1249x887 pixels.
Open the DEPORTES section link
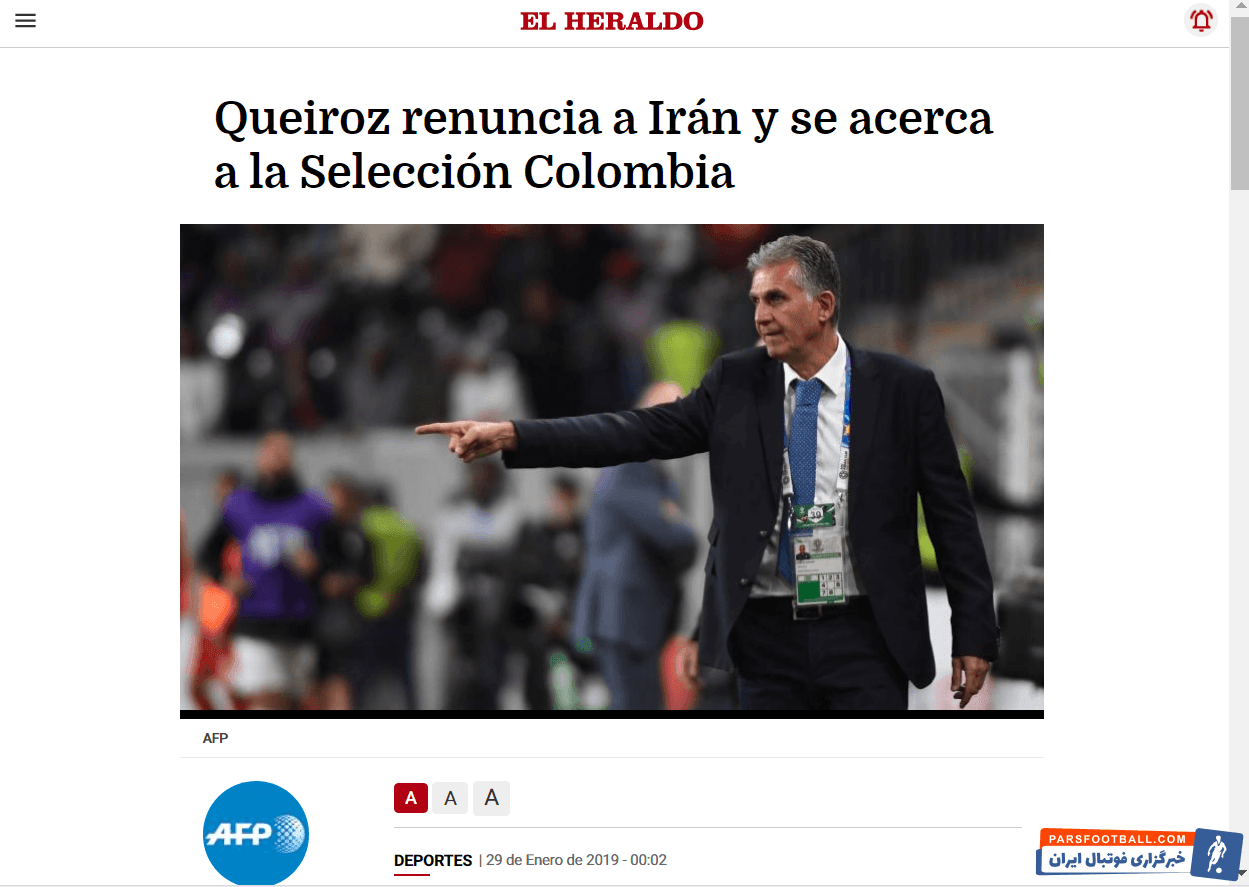[x=433, y=860]
